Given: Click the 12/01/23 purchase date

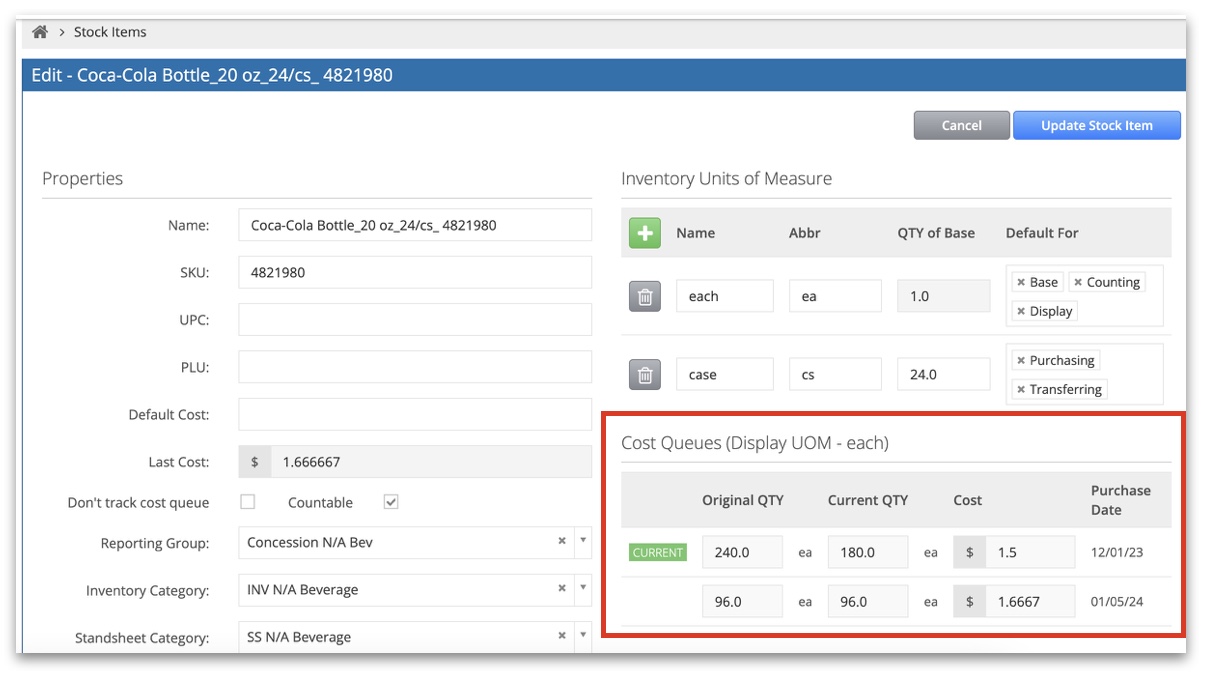Looking at the screenshot, I should [x=1118, y=552].
